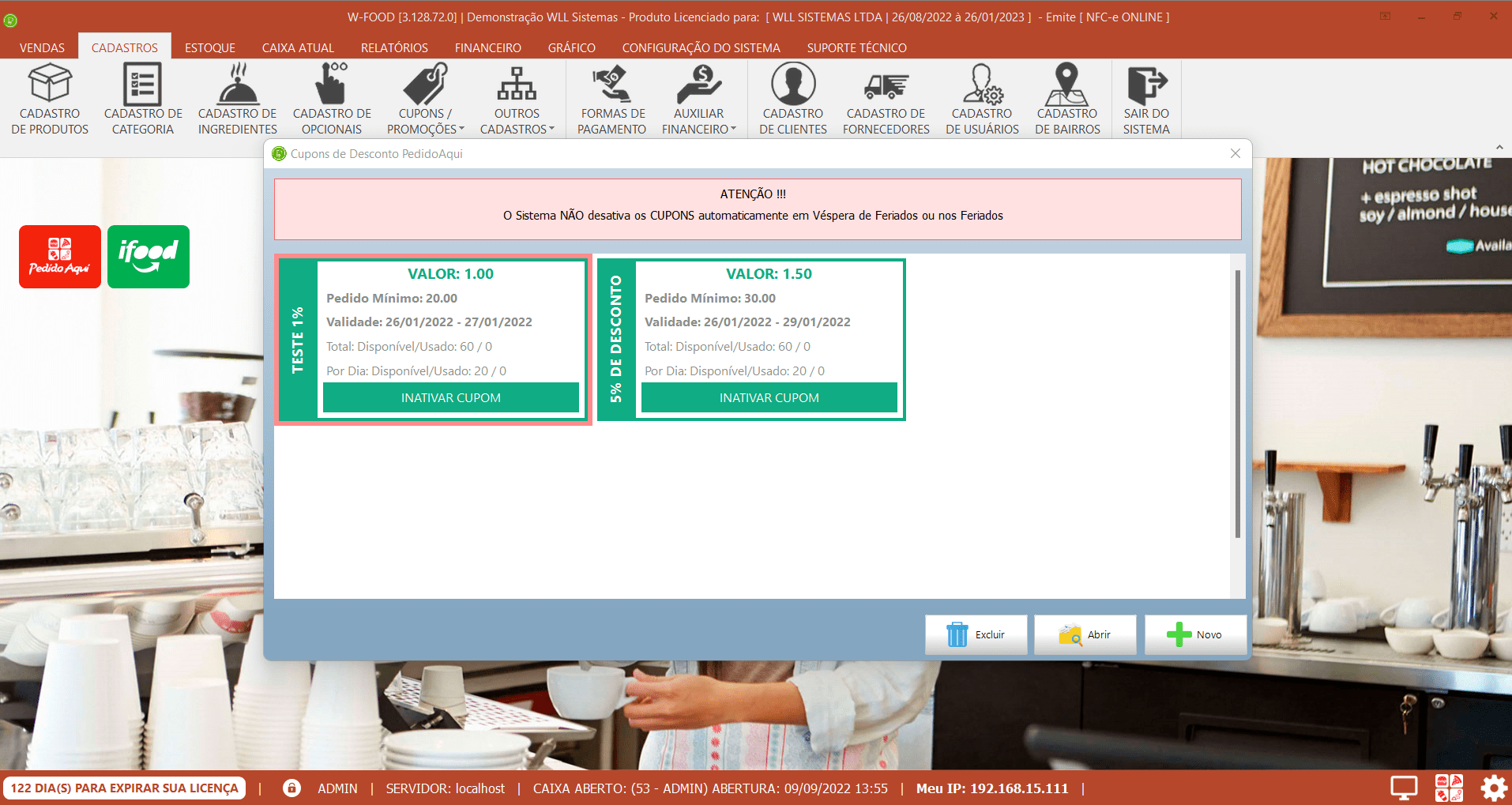Viewport: 1512px width, 805px height.
Task: Expand the Cupons / Promoções dropdown arrow
Action: 461,129
